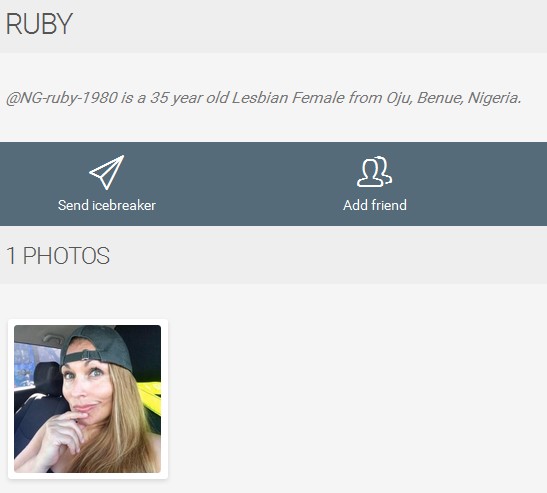
Task: Click the gray band beside 1 PHOTOS
Action: pyautogui.click(x=328, y=256)
